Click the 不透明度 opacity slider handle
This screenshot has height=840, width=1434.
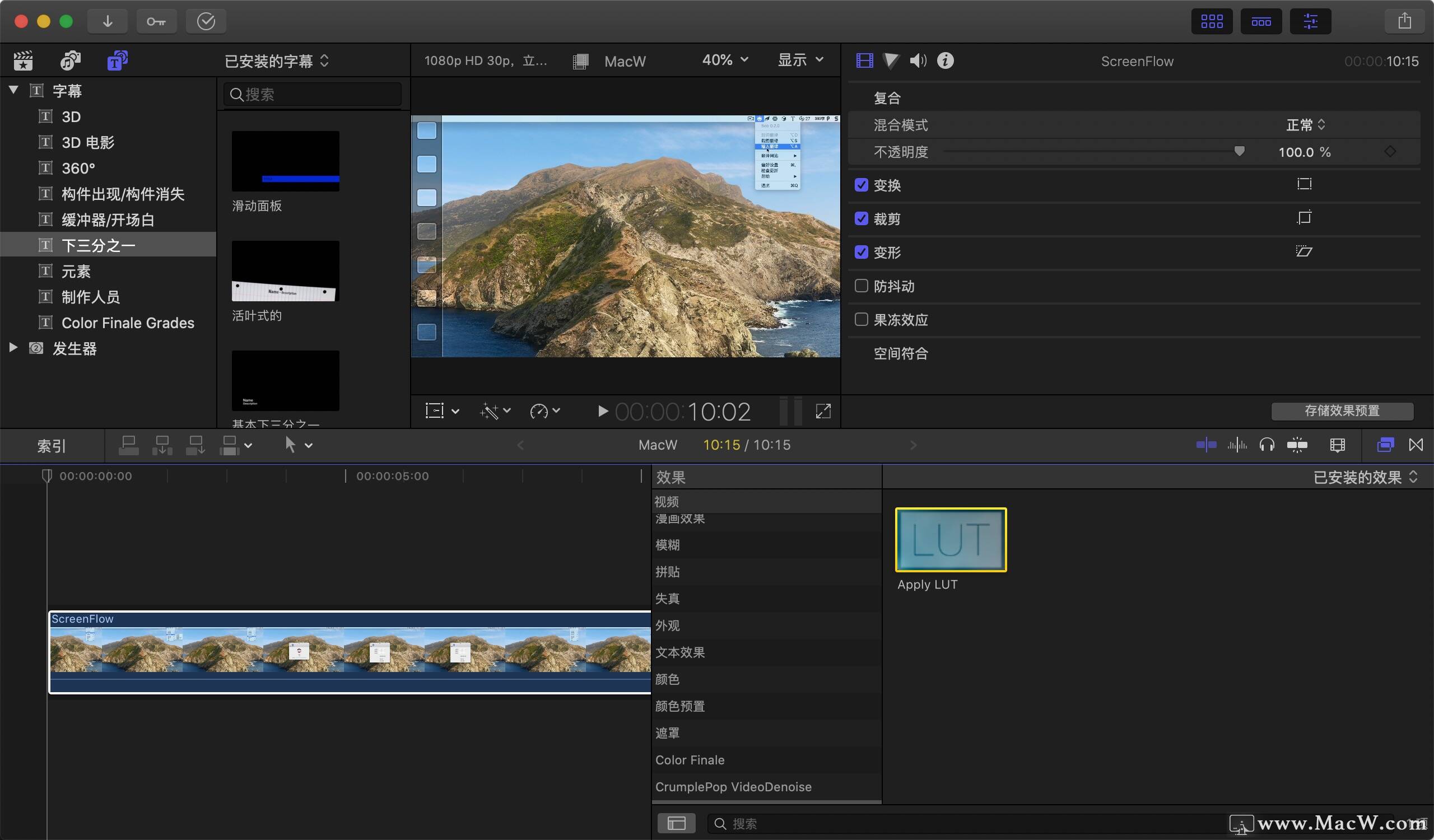tap(1239, 151)
